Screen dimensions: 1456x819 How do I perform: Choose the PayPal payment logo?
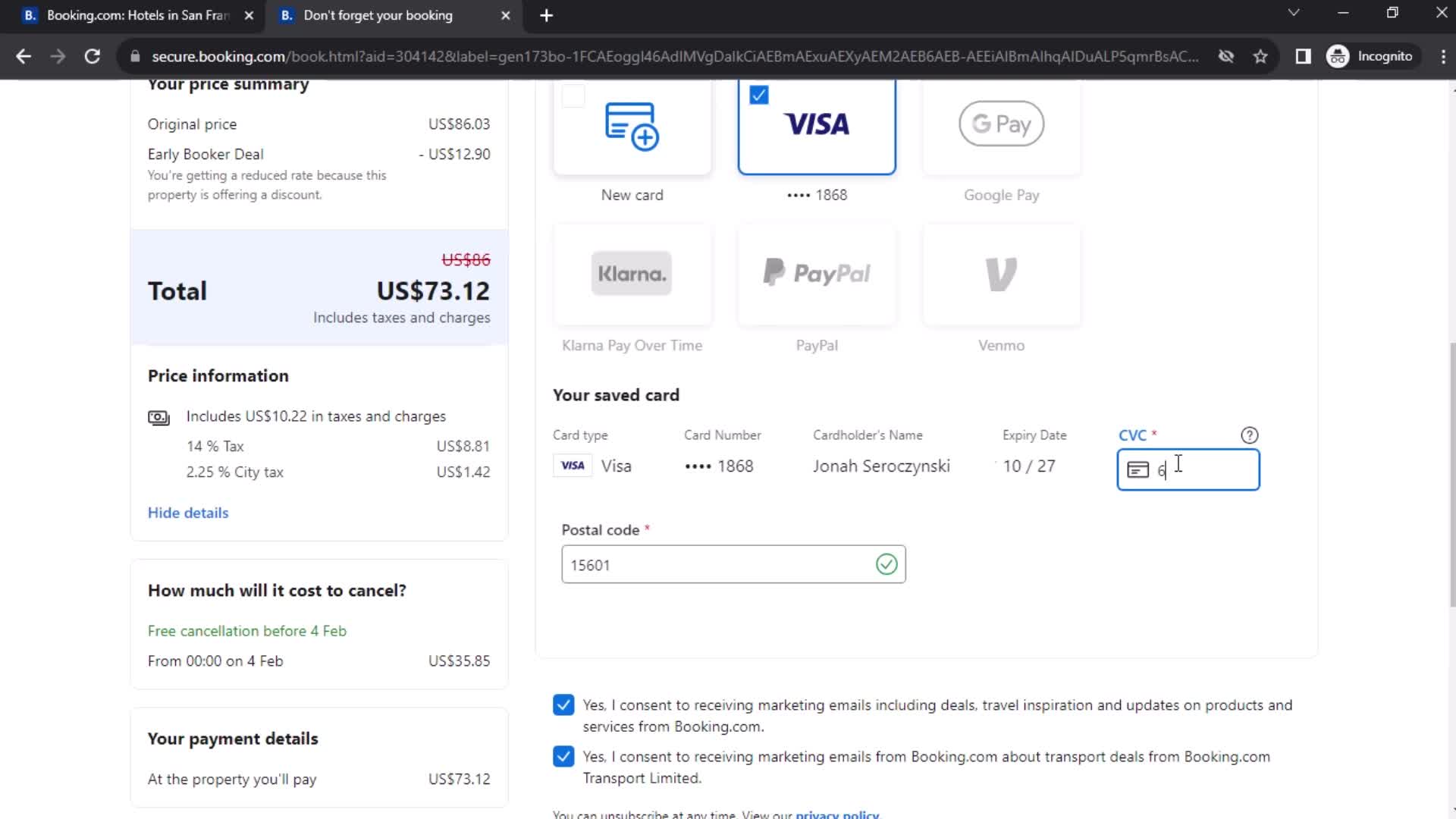(x=817, y=273)
